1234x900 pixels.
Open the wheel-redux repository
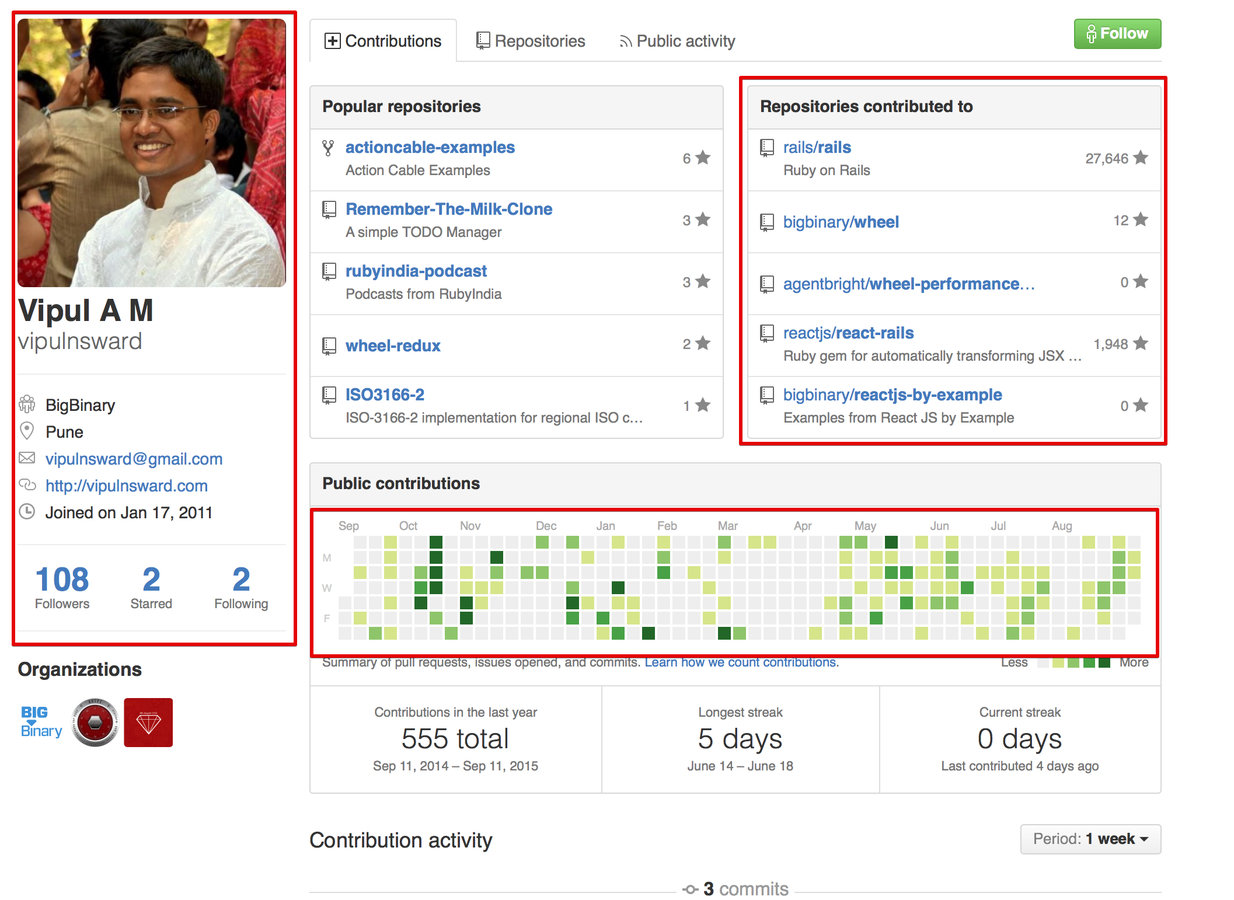(x=393, y=345)
